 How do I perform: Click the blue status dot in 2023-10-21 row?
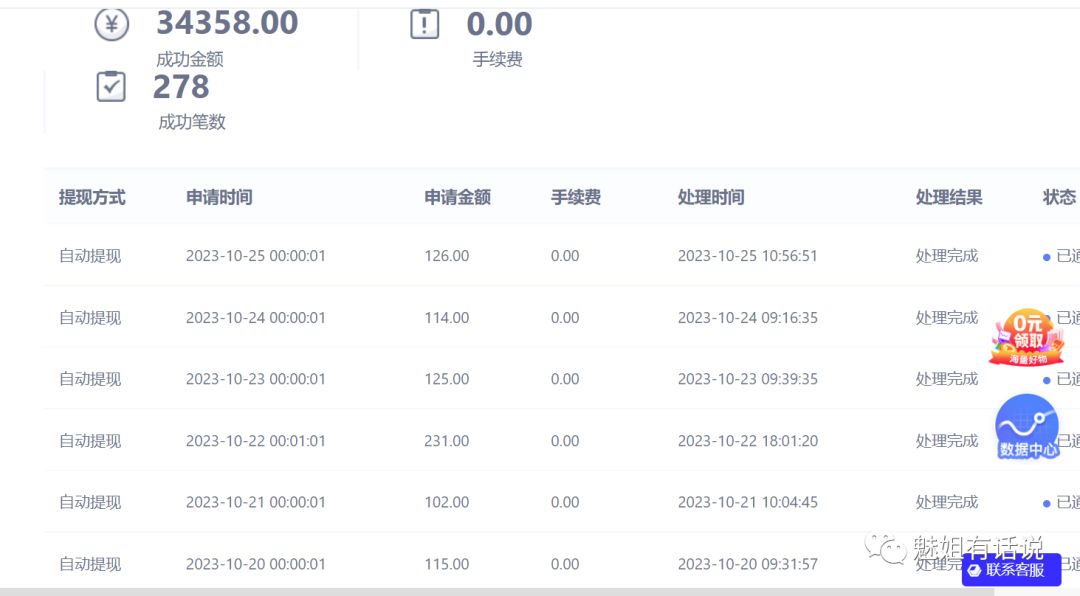coord(1046,503)
